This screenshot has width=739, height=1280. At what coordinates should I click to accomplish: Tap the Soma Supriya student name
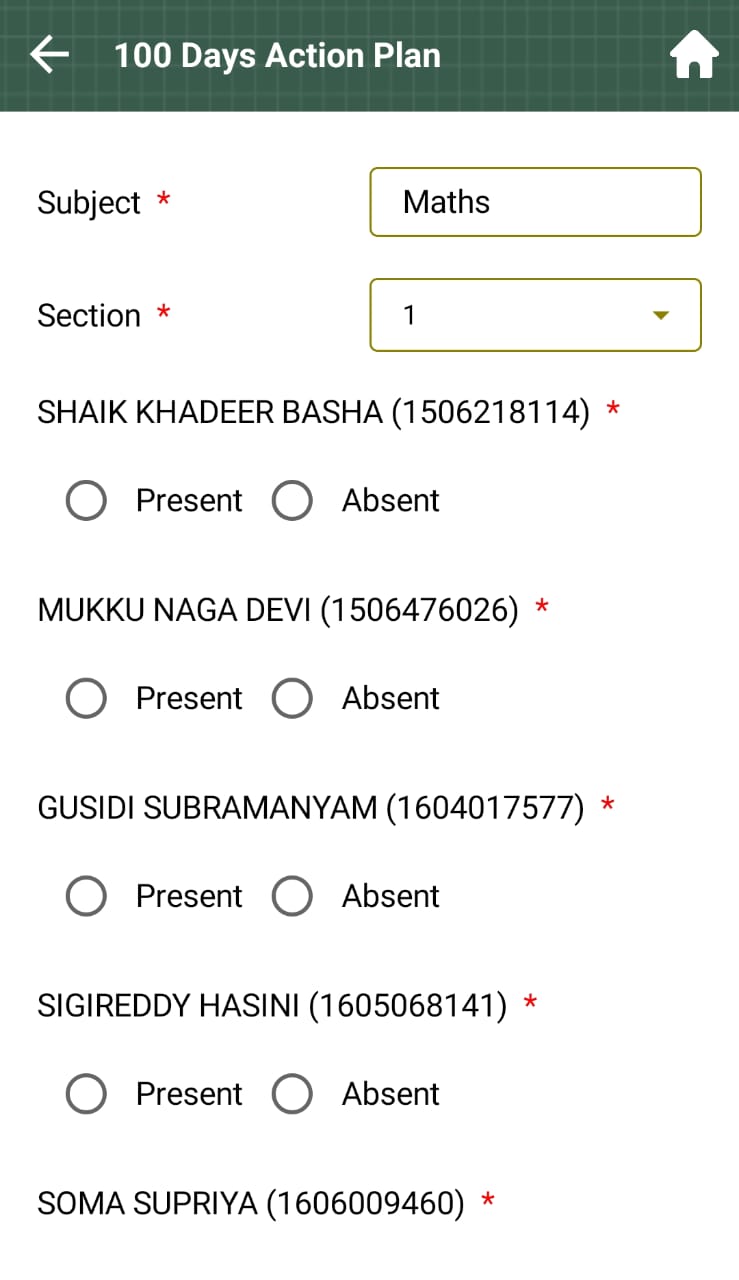point(250,1204)
